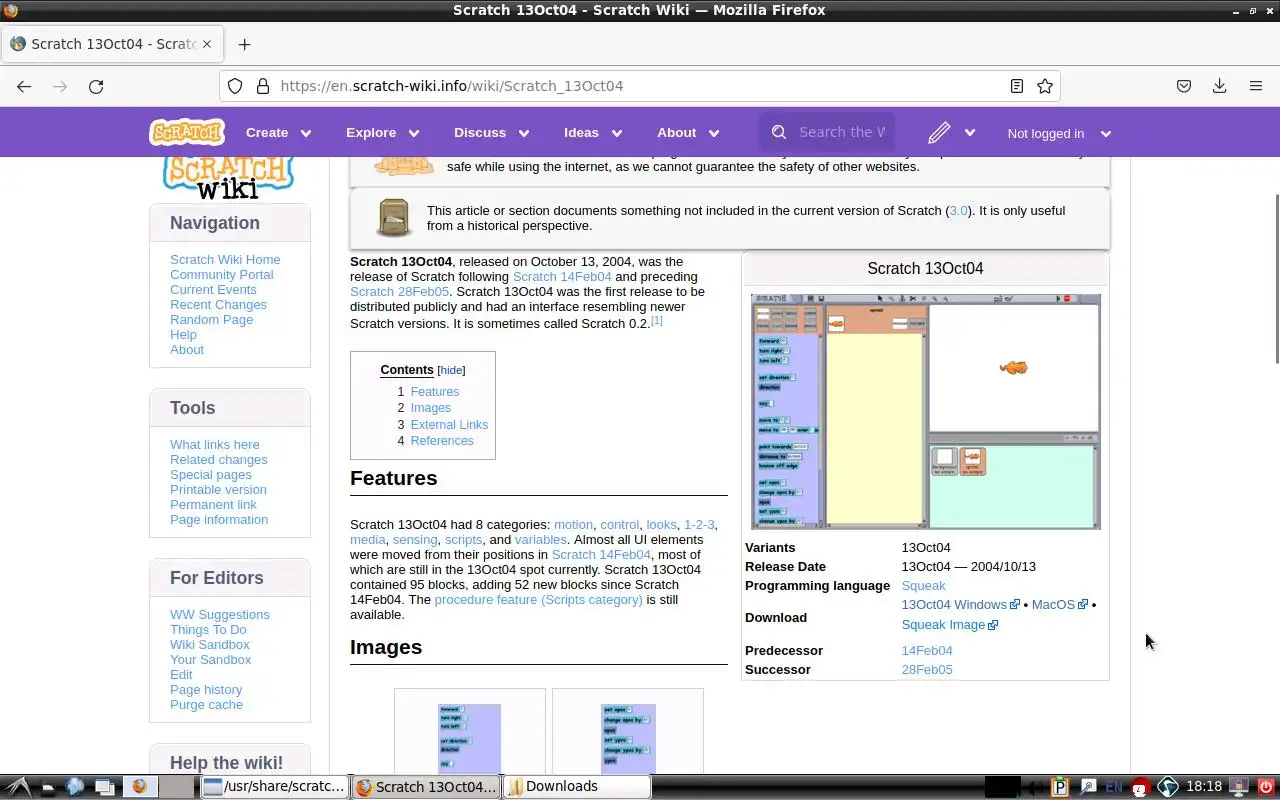
Task: Click the page vertical scrollbar
Action: pyautogui.click(x=1275, y=280)
